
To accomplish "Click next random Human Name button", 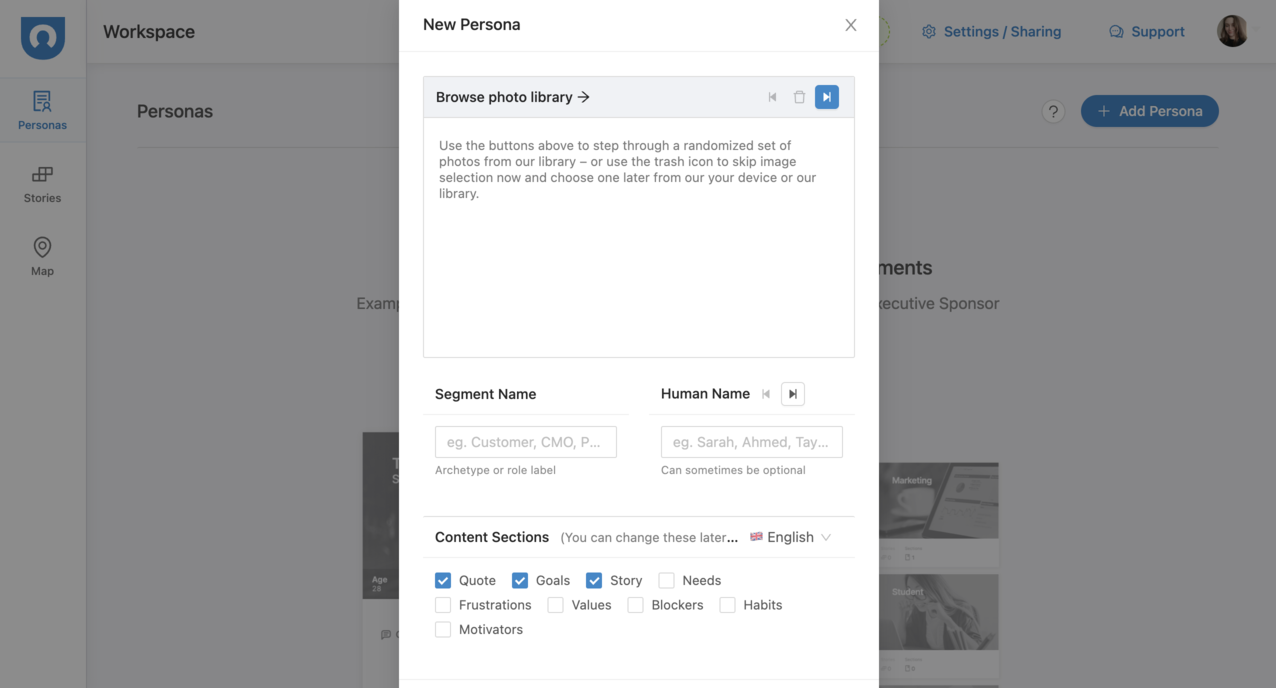I will point(792,394).
